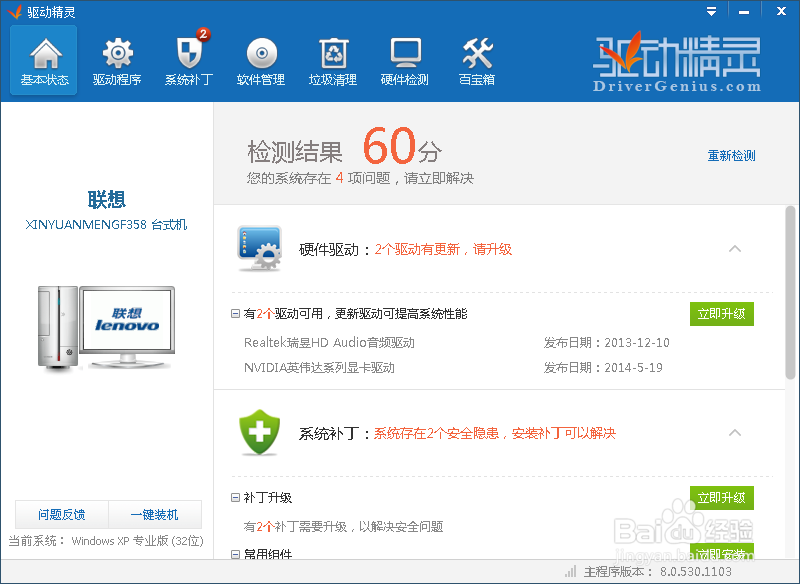Click 主程序版本 8.0.530.1103 text
The image size is (800, 584).
[658, 571]
